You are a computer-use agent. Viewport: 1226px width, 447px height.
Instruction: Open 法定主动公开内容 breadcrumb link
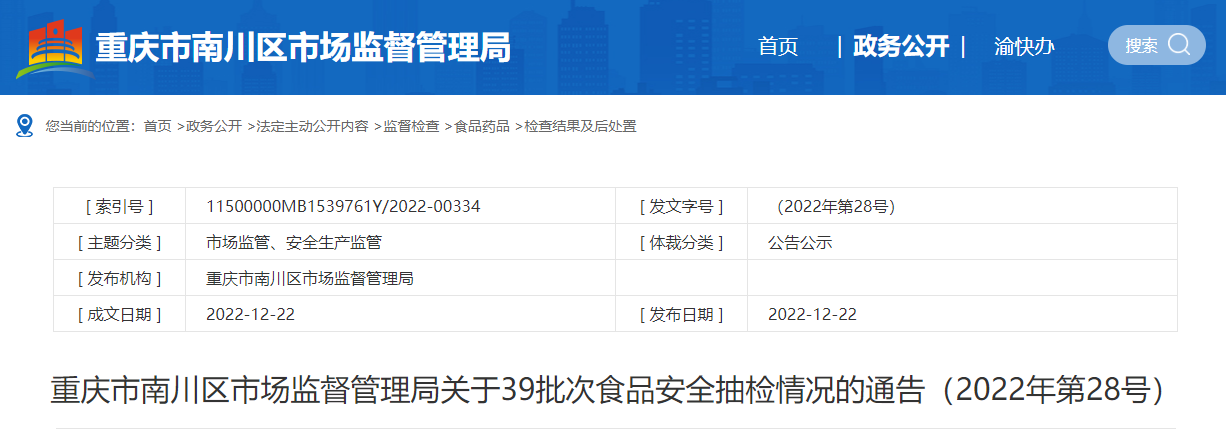[x=312, y=126]
